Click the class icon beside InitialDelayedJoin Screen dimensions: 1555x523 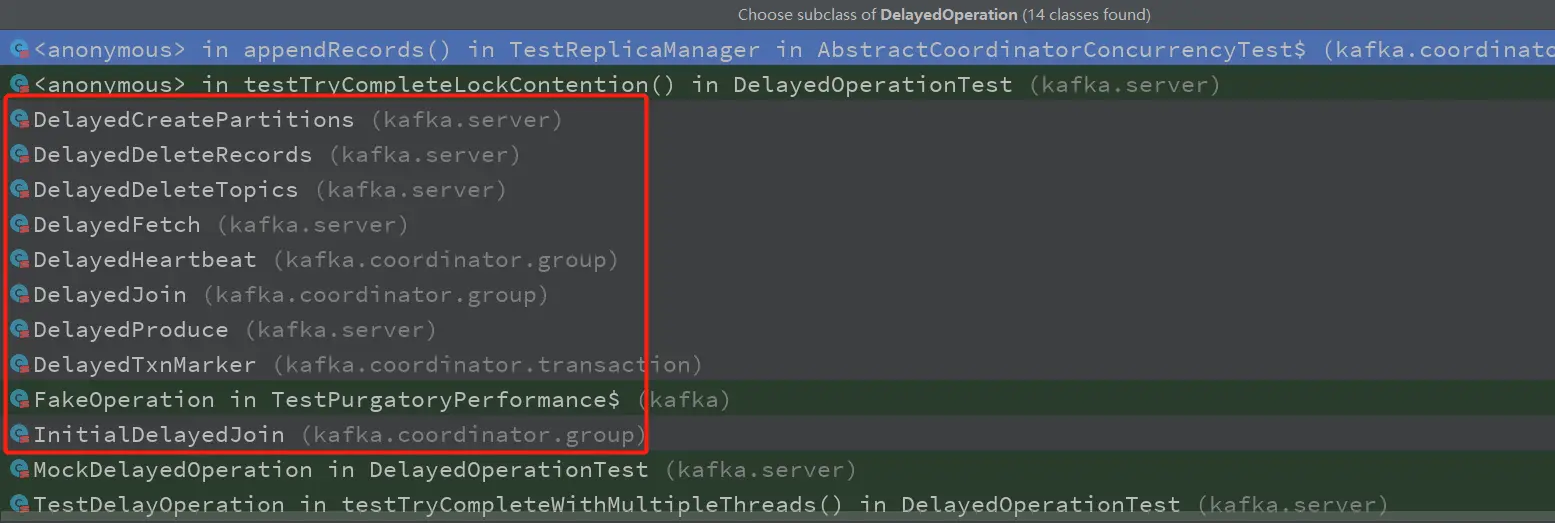[x=19, y=435]
